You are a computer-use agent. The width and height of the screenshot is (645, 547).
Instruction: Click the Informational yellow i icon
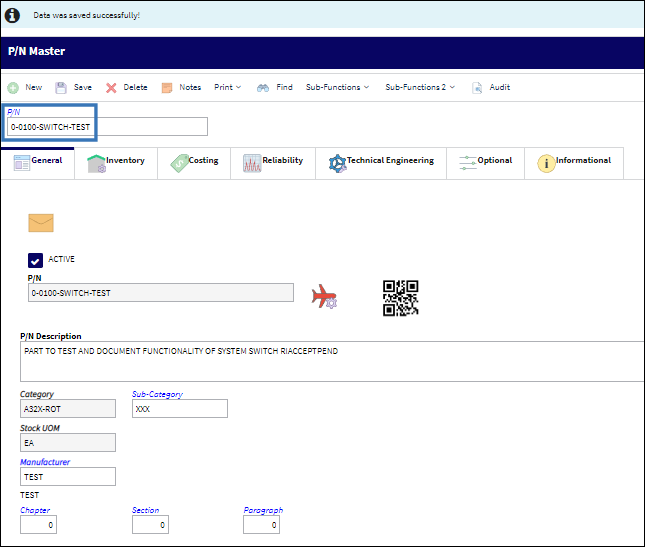pos(546,163)
